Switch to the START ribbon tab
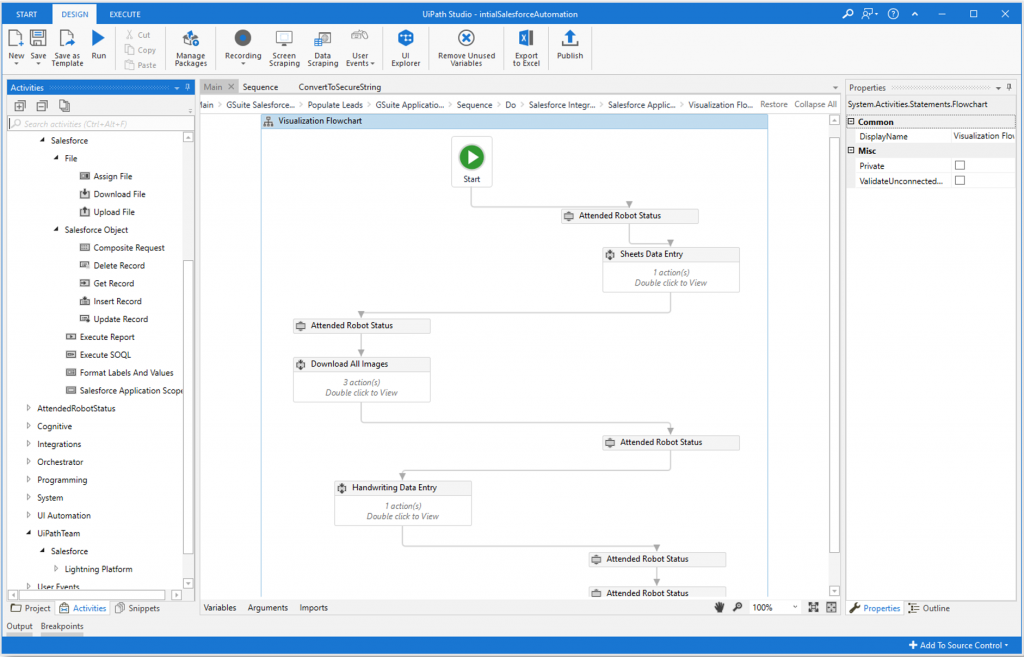1024x657 pixels. 27,14
